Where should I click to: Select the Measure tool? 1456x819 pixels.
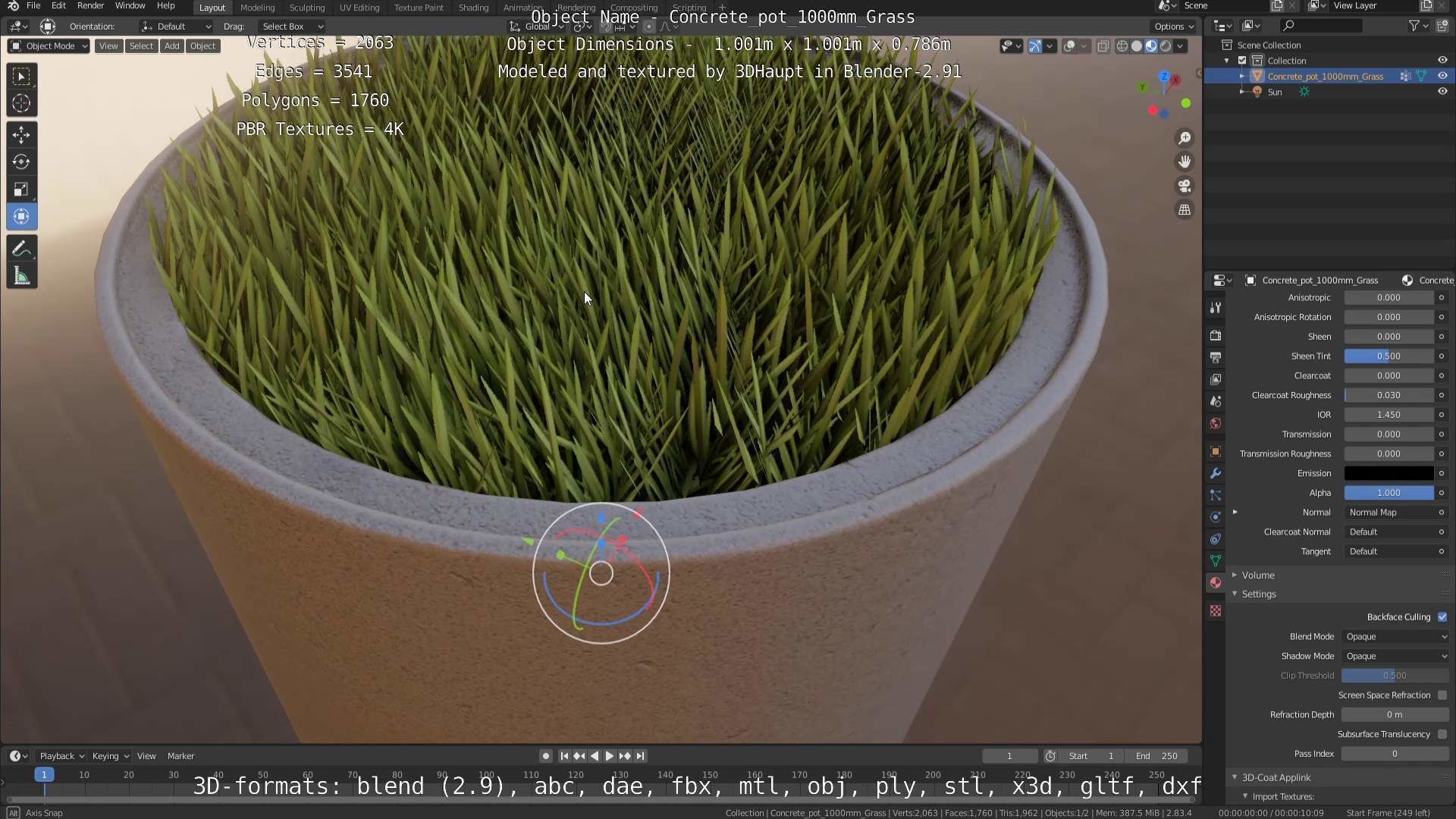21,276
